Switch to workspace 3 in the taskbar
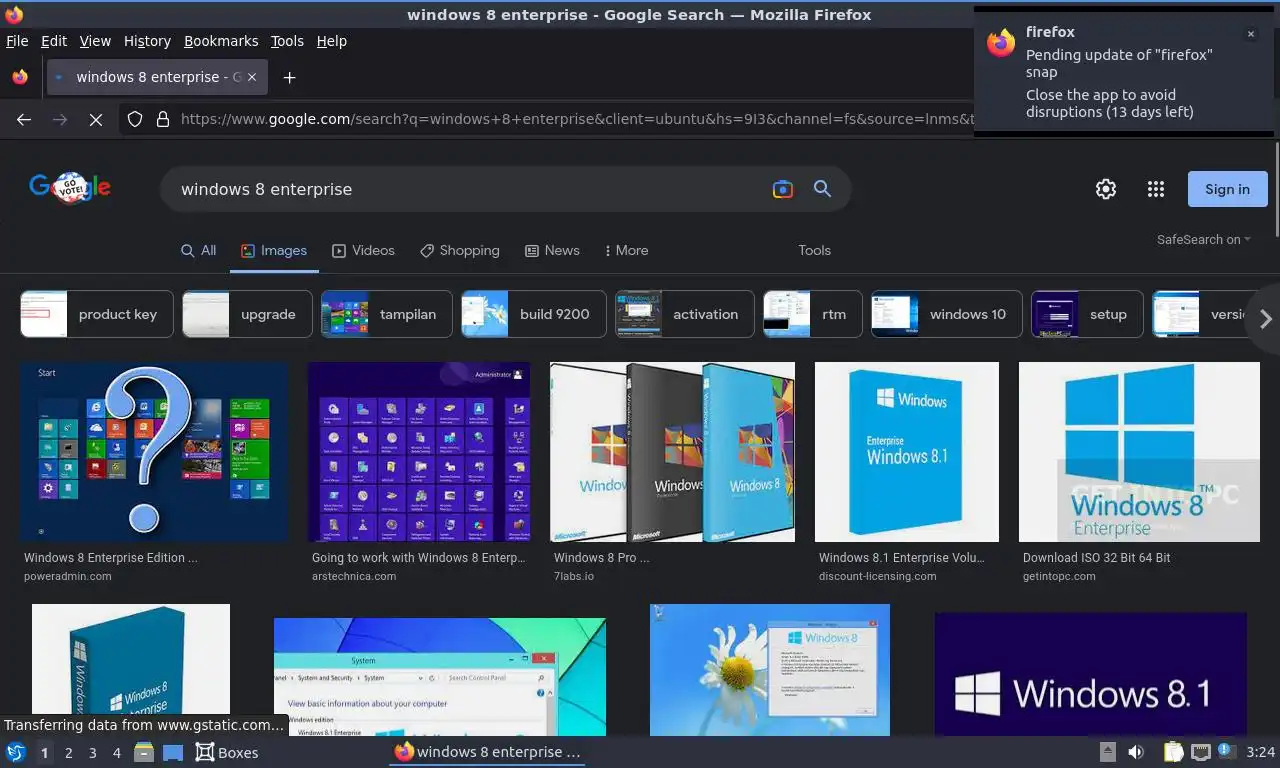The height and width of the screenshot is (768, 1280). pyautogui.click(x=92, y=753)
